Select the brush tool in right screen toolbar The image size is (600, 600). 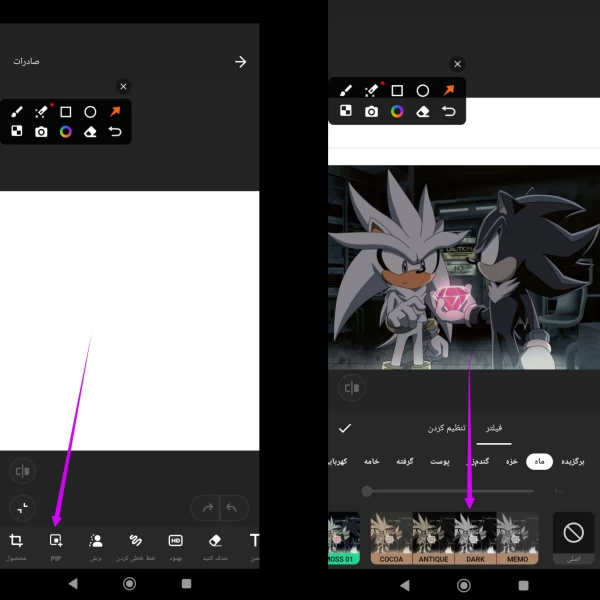point(346,90)
